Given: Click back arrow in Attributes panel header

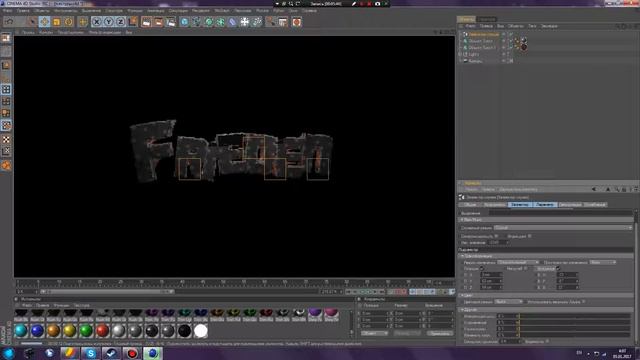Looking at the screenshot, I should point(594,189).
